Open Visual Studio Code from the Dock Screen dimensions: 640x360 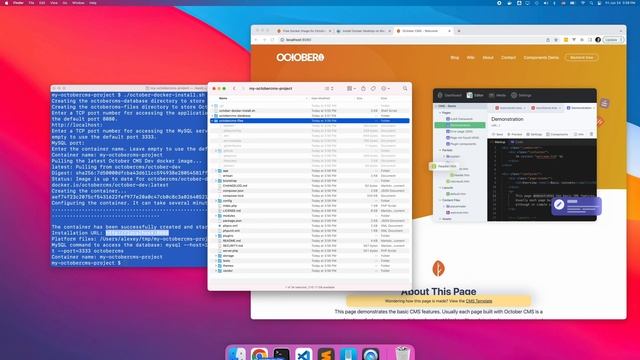coord(304,354)
